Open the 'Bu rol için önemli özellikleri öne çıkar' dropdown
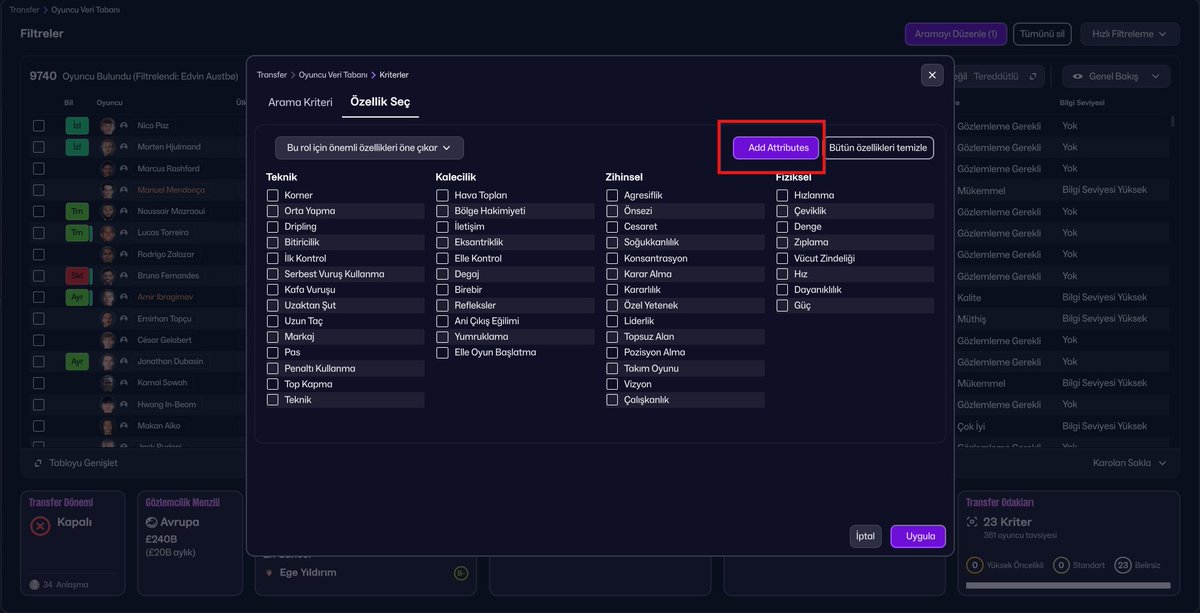1200x613 pixels. click(x=369, y=148)
